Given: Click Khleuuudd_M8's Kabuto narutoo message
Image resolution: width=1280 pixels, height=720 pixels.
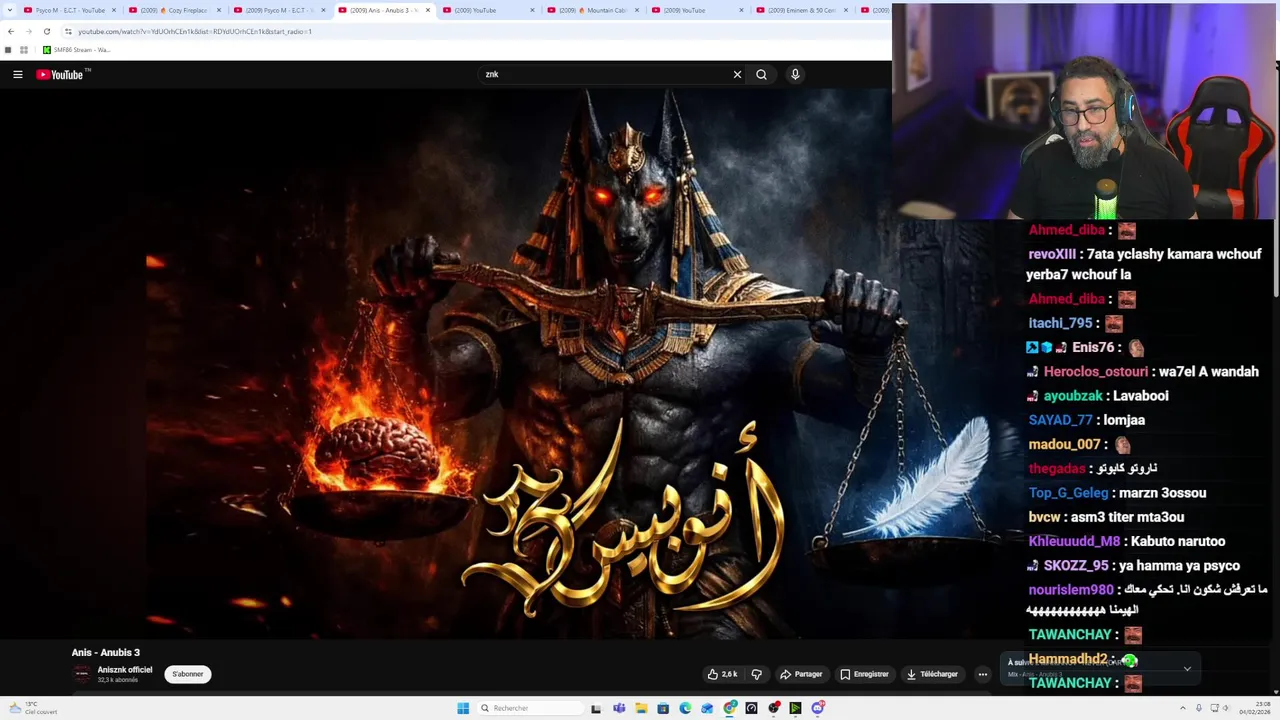Looking at the screenshot, I should click(x=1126, y=541).
